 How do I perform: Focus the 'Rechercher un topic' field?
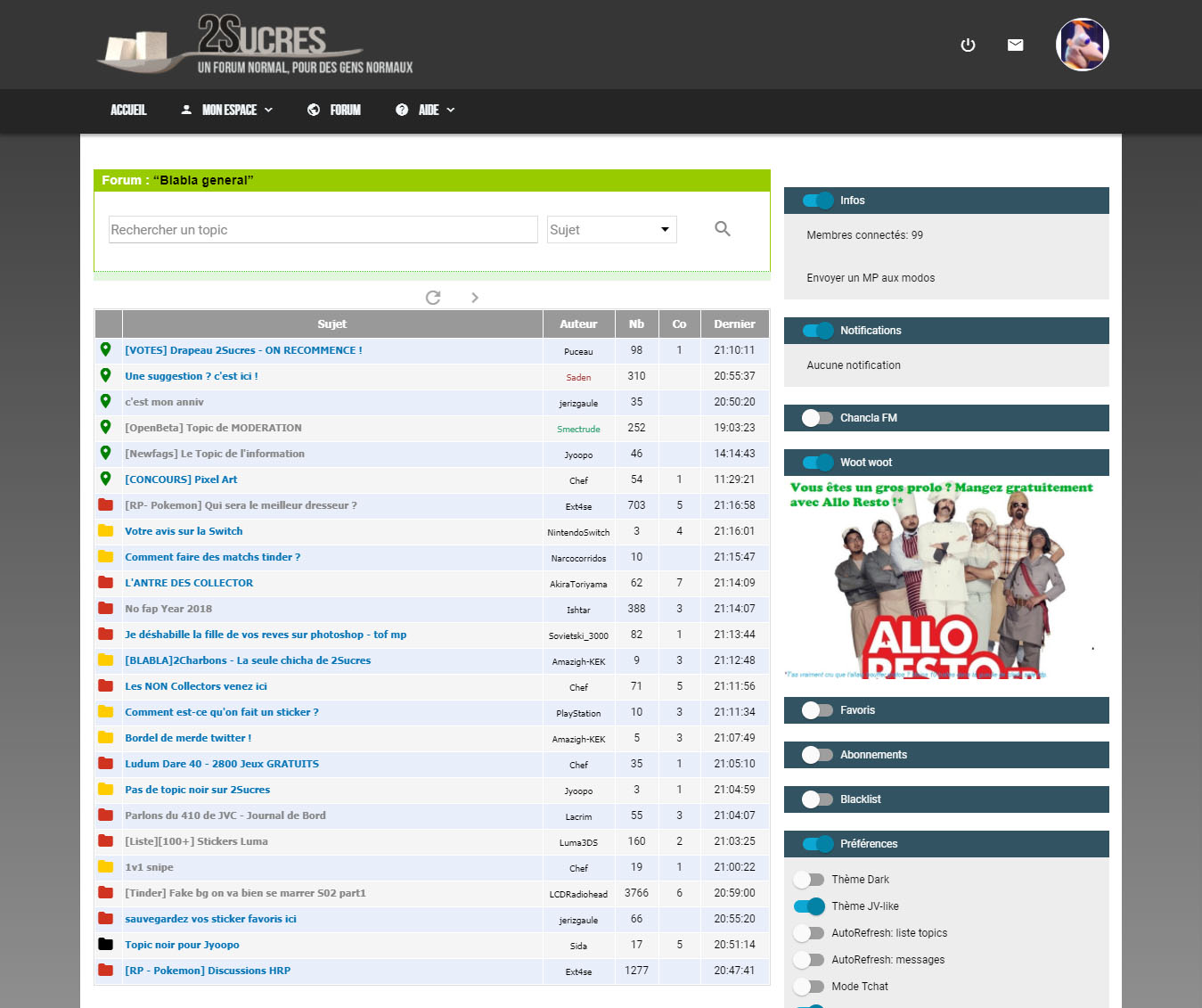point(323,229)
